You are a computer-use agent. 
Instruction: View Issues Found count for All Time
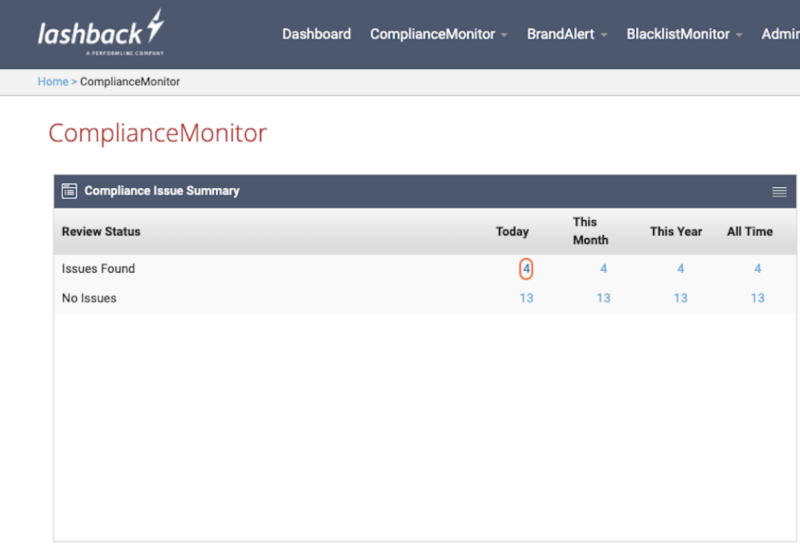pyautogui.click(x=757, y=269)
